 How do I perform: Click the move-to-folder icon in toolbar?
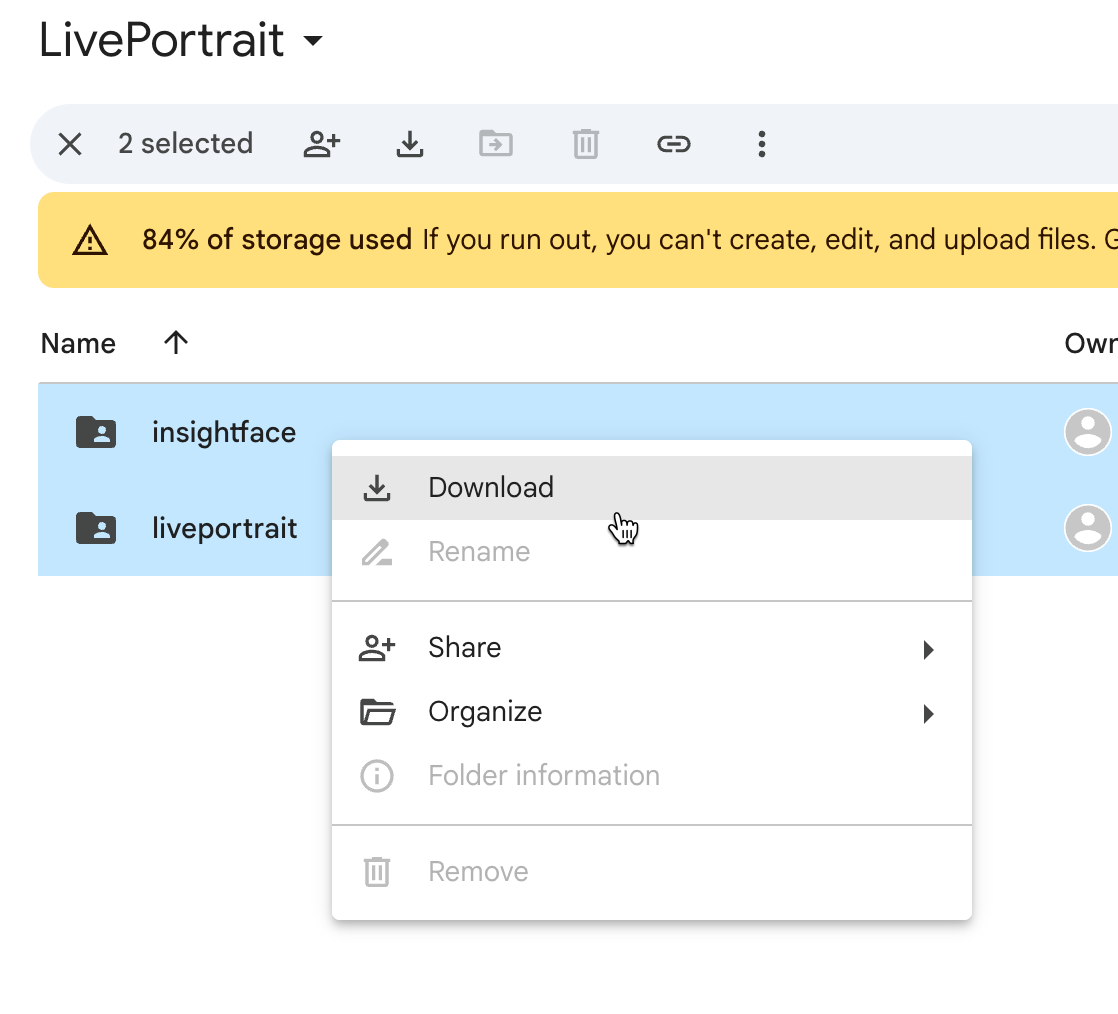tap(496, 144)
